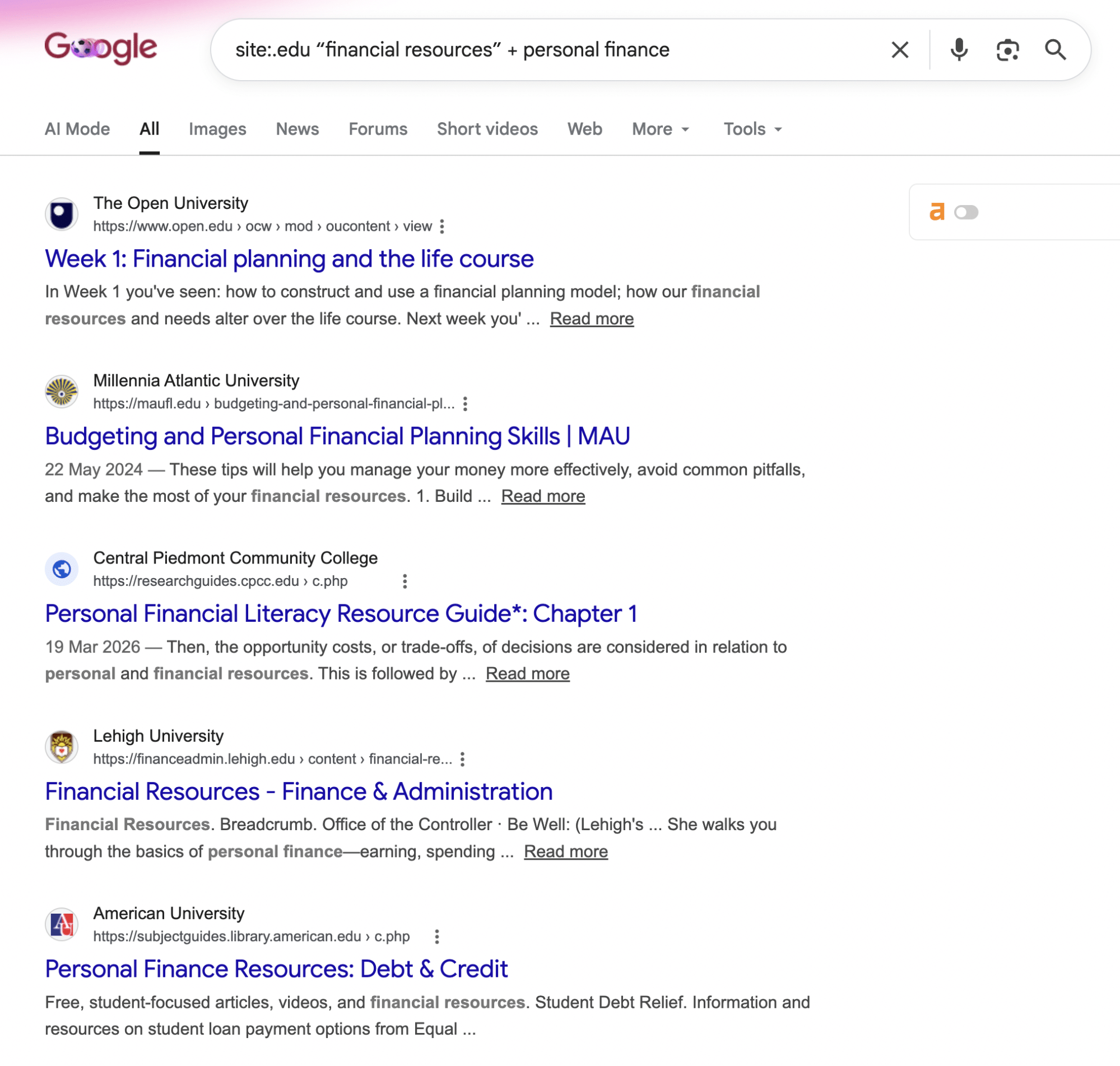Click Read more on MAU snippet
This screenshot has width=1120, height=1066.
(543, 496)
